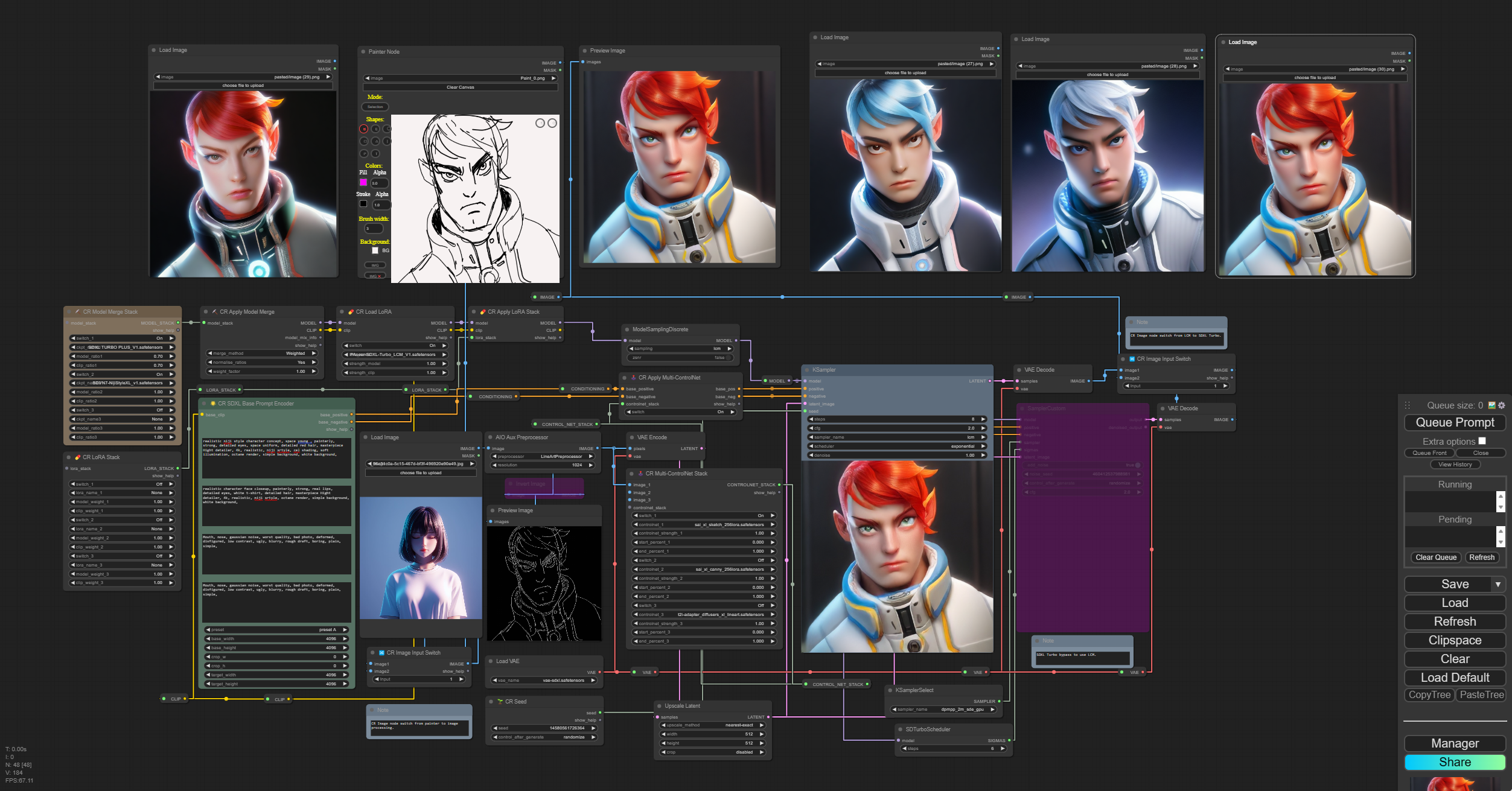Enable the Extra options checkbox
This screenshot has height=791, width=1512.
coord(1482,441)
